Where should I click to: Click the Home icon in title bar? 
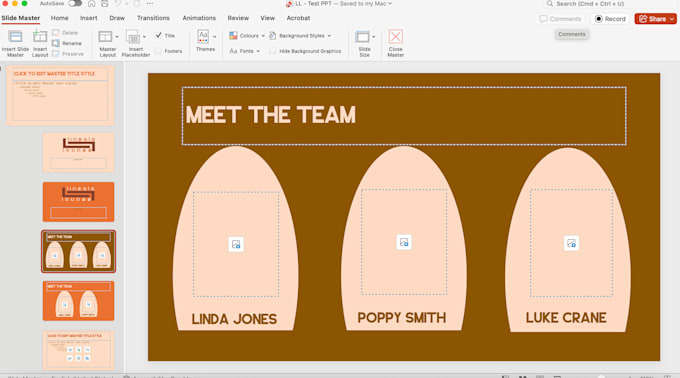[x=92, y=3]
